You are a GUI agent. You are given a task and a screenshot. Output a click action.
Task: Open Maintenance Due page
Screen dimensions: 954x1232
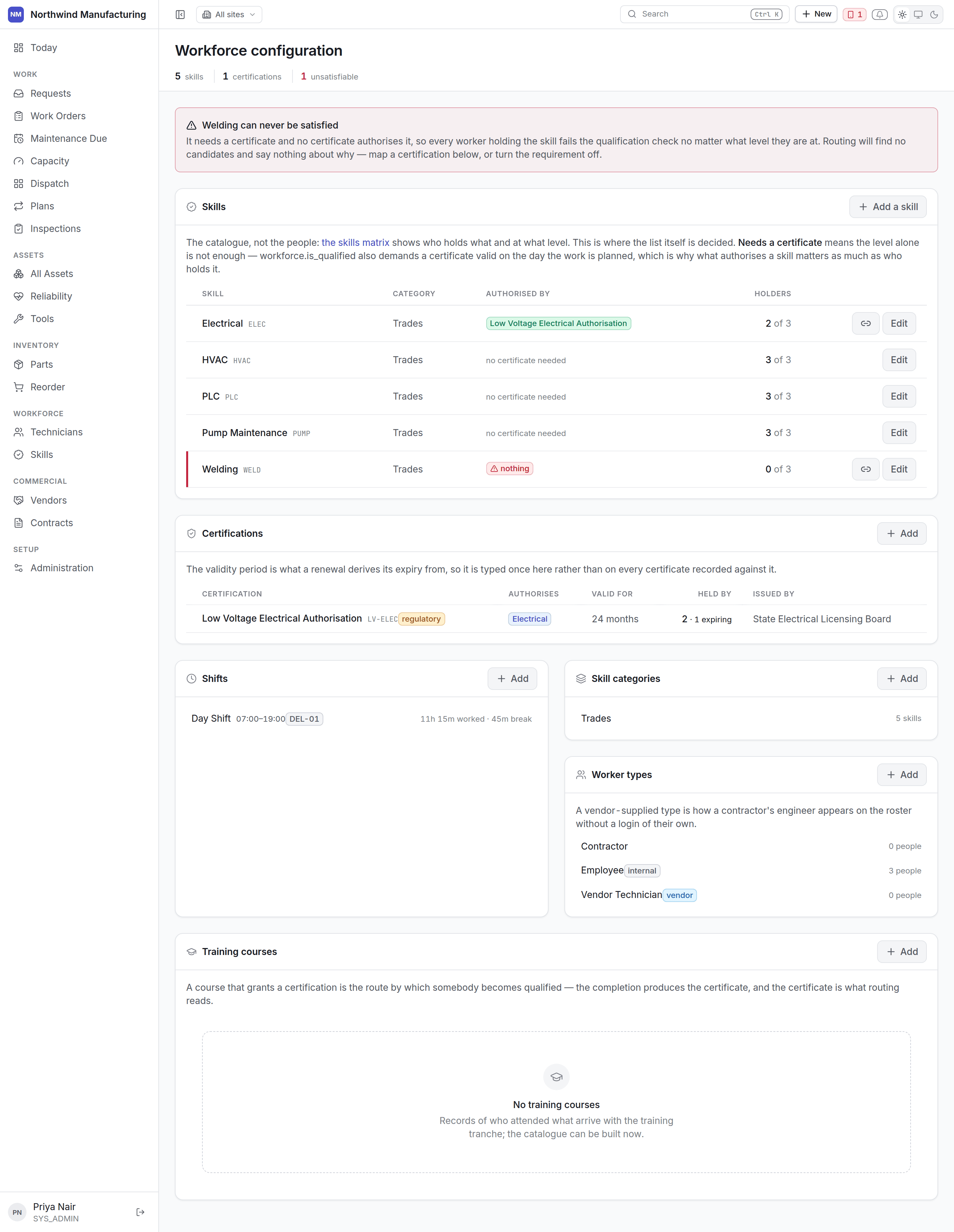[x=79, y=139]
